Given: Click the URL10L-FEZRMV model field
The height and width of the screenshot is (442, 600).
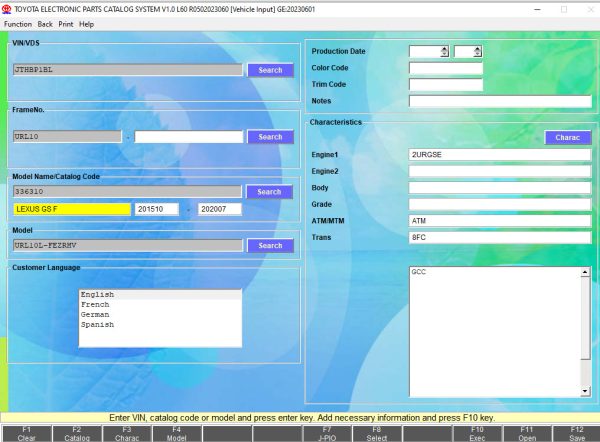Looking at the screenshot, I should [x=128, y=245].
